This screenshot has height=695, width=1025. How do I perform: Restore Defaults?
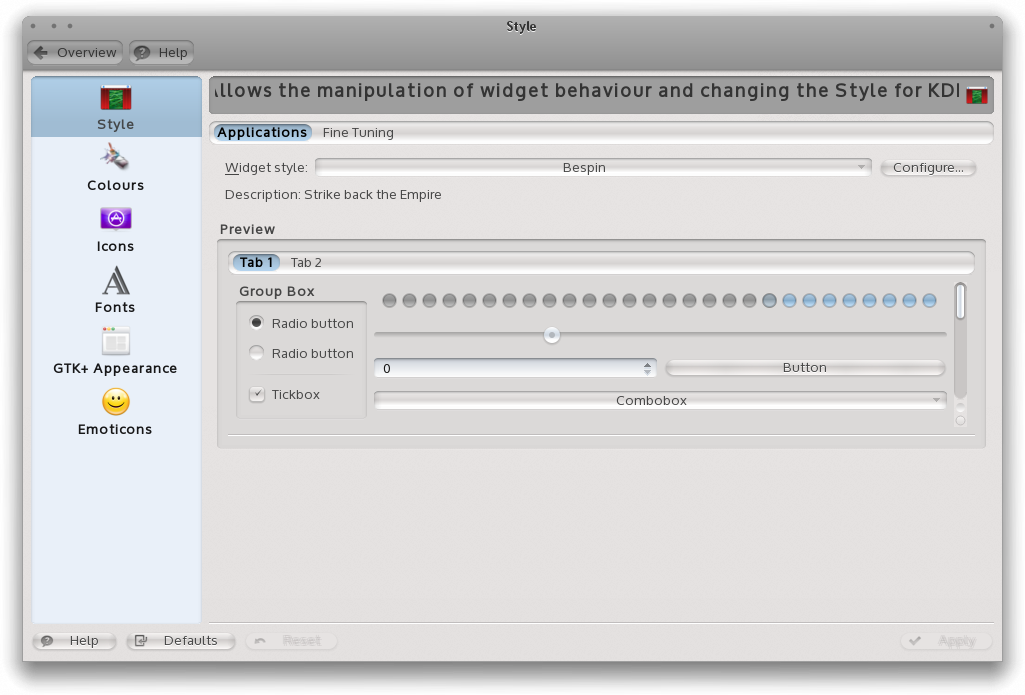coord(181,641)
